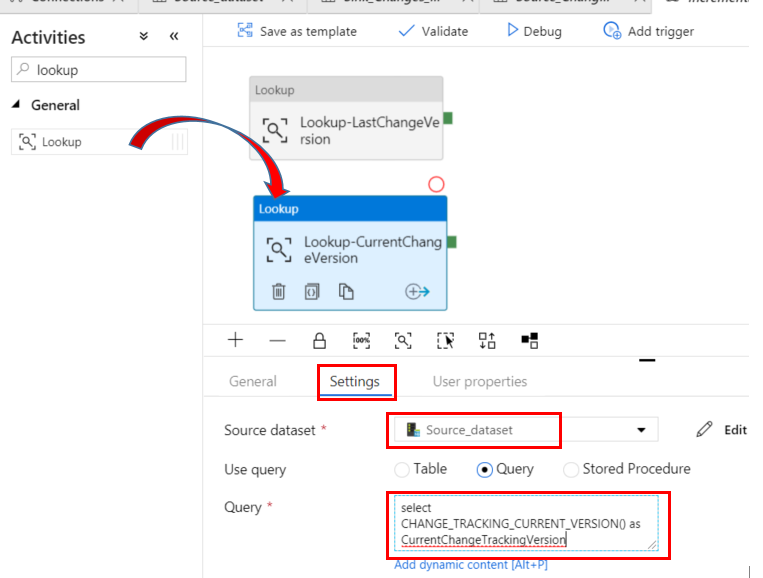Switch to the General tab
Screen dimensions: 763x578
coord(253,381)
